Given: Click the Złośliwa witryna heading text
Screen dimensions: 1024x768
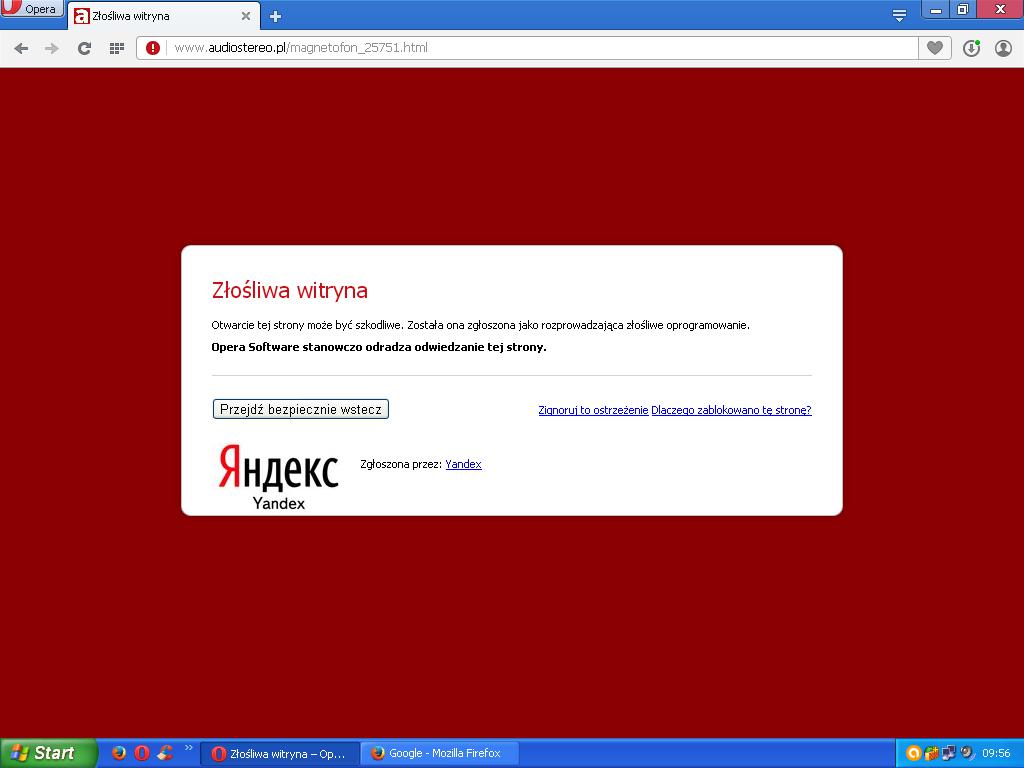Looking at the screenshot, I should [x=289, y=290].
